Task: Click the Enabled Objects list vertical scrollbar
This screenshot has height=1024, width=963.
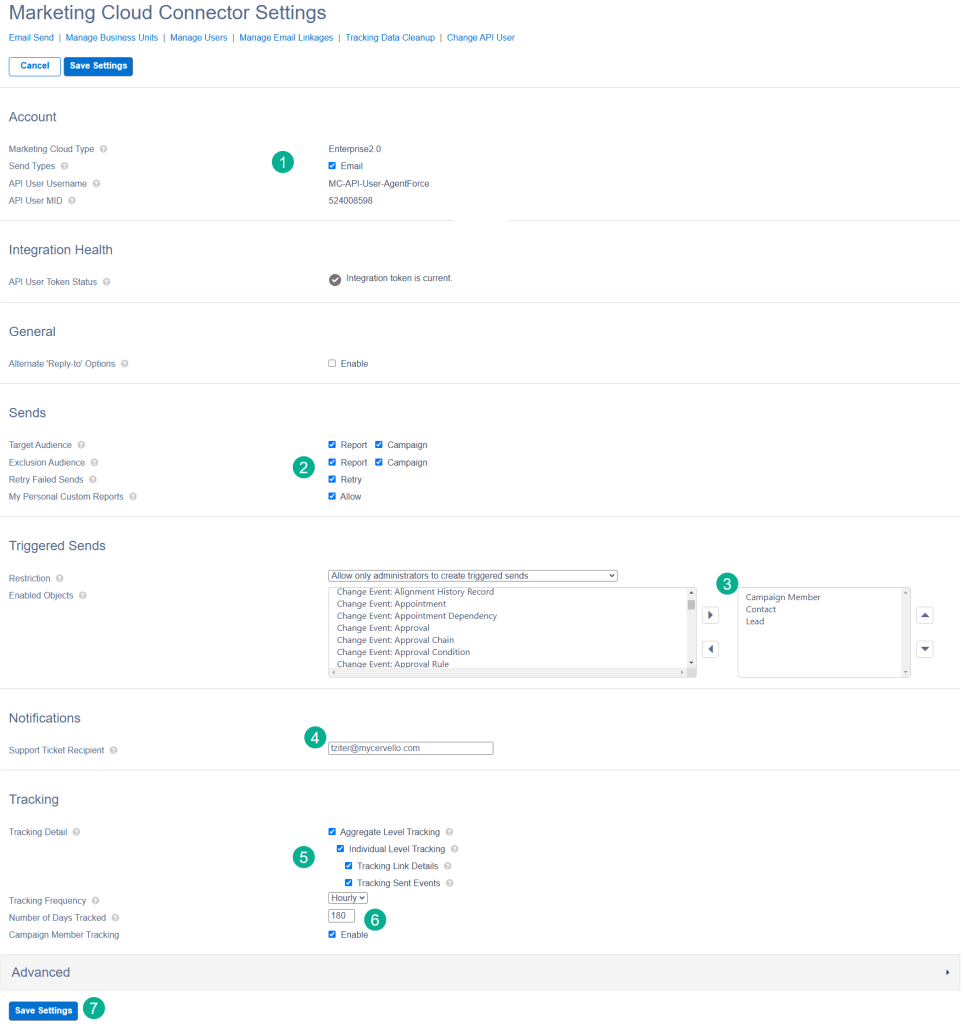Action: pos(691,630)
